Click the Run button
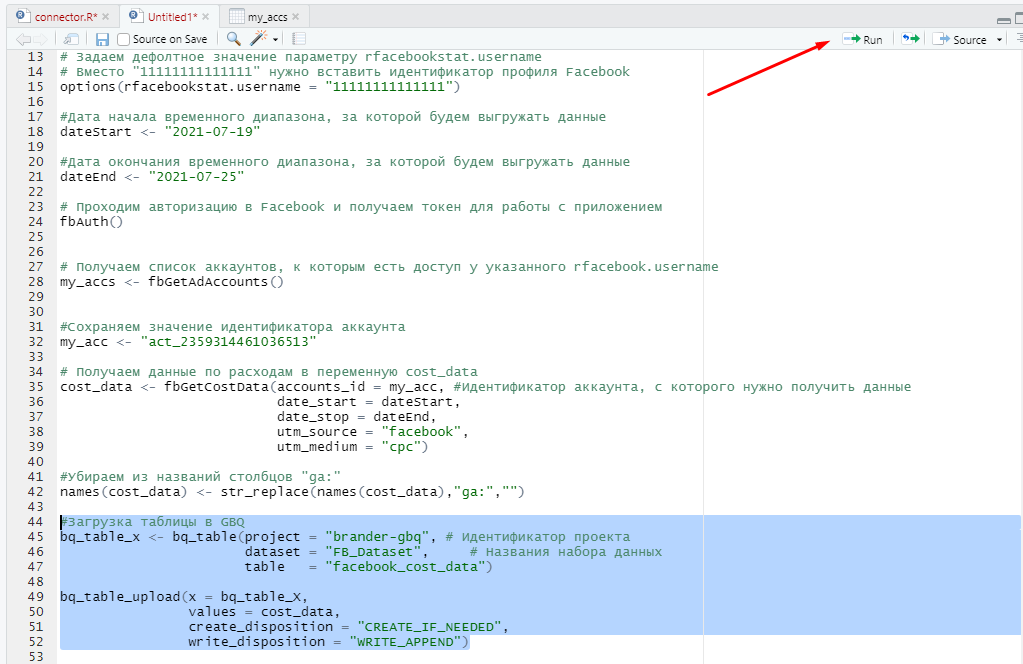This screenshot has width=1023, height=664. click(863, 39)
